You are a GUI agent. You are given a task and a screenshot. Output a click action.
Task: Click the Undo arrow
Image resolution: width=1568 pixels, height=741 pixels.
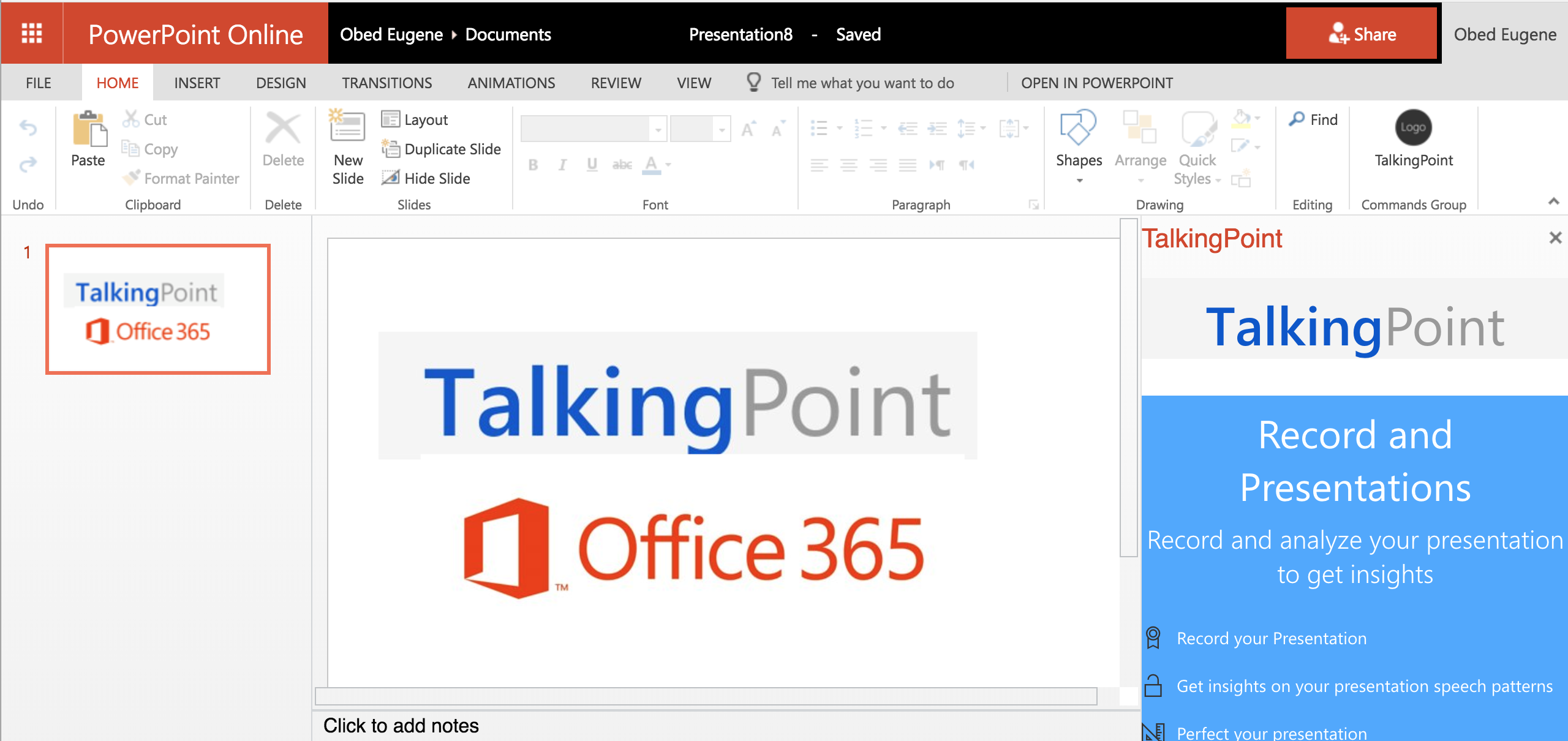(x=28, y=127)
